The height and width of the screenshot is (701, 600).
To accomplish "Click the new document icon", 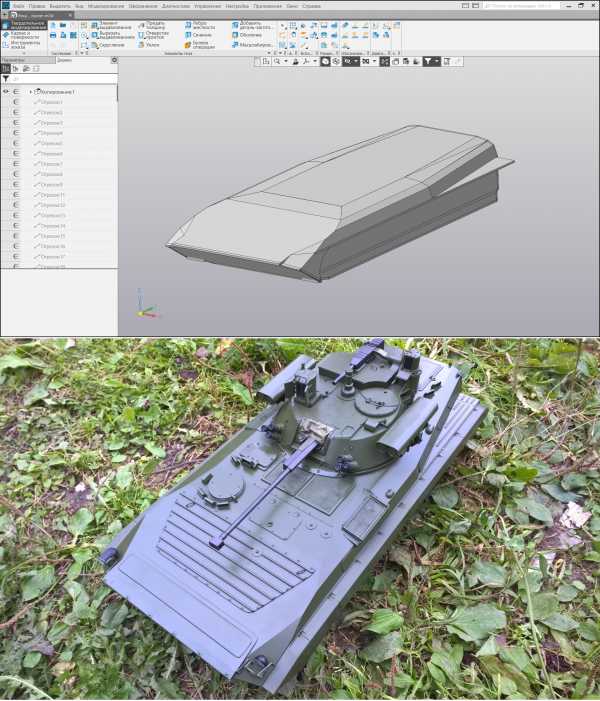I will coord(53,25).
